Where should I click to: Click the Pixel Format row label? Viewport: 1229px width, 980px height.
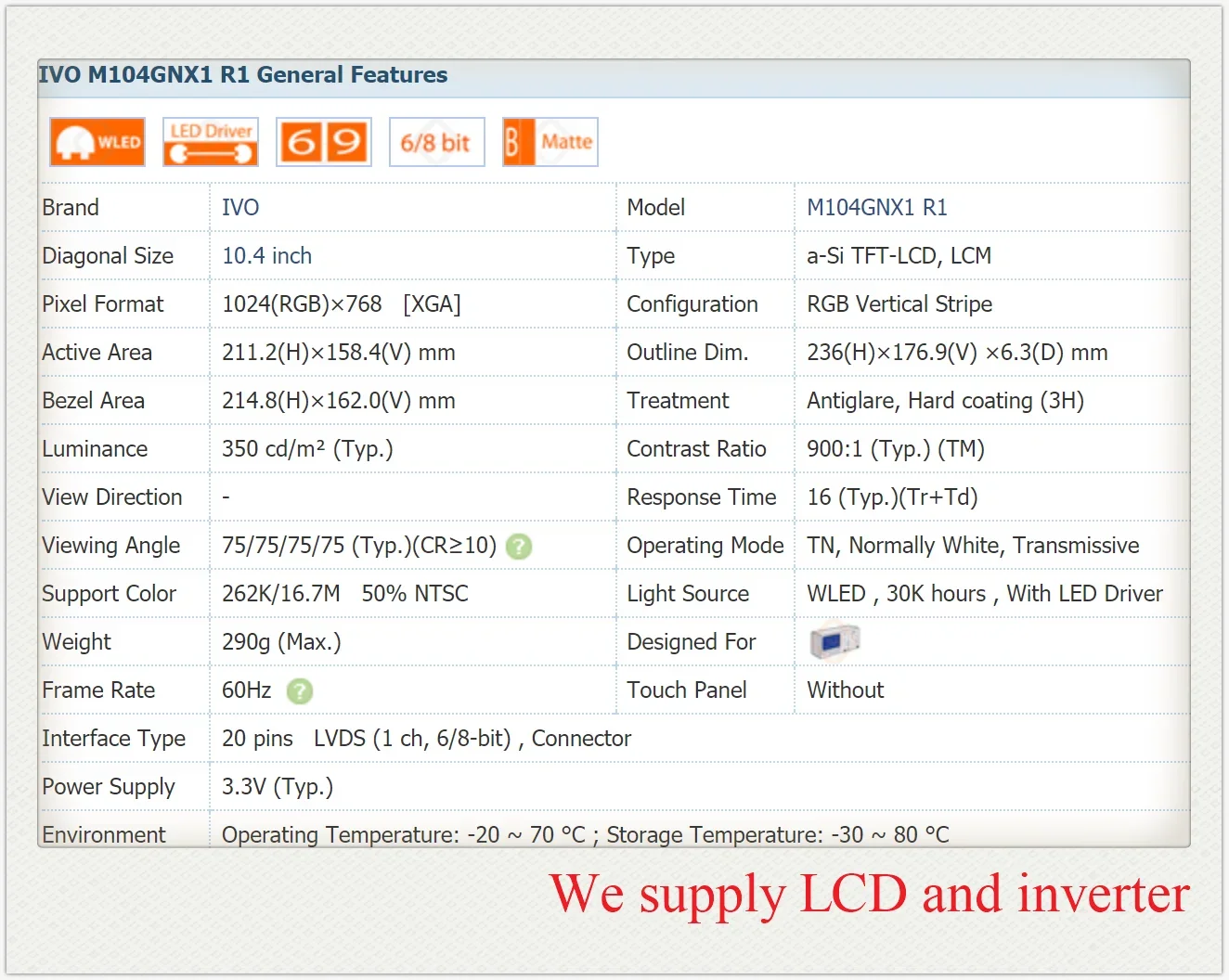pos(103,304)
